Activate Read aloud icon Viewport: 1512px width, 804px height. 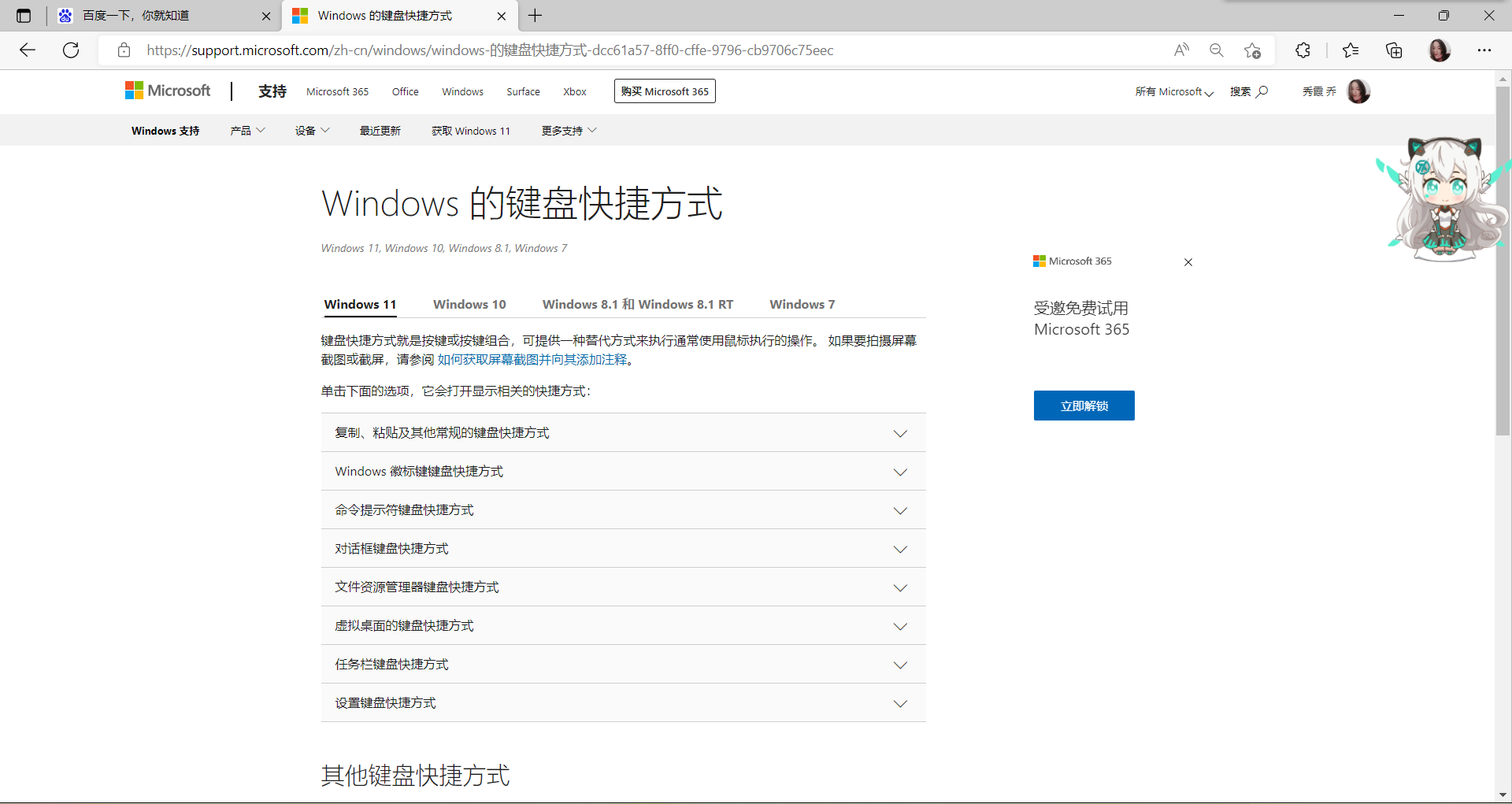pos(1181,50)
